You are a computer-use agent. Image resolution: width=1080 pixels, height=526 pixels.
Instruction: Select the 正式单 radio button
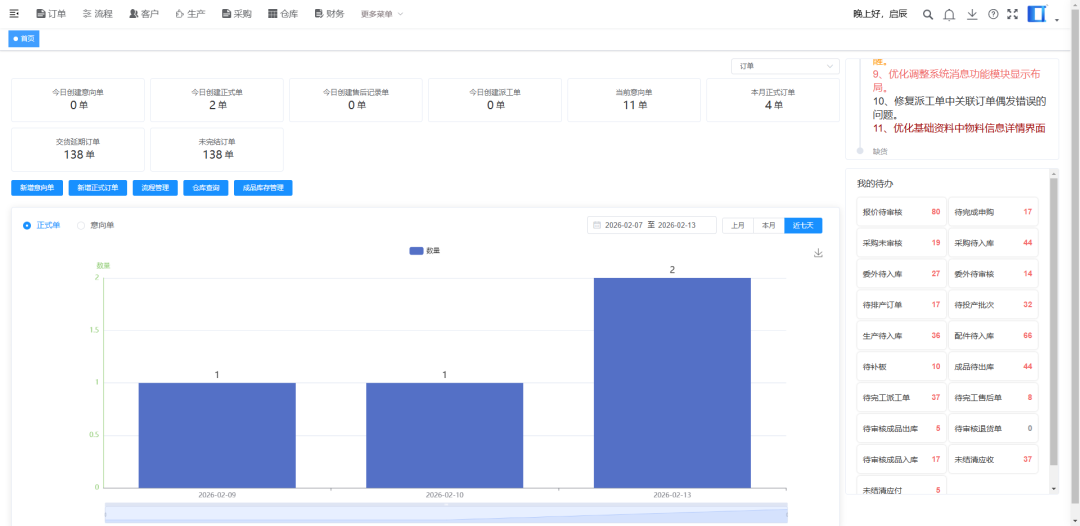(27, 226)
